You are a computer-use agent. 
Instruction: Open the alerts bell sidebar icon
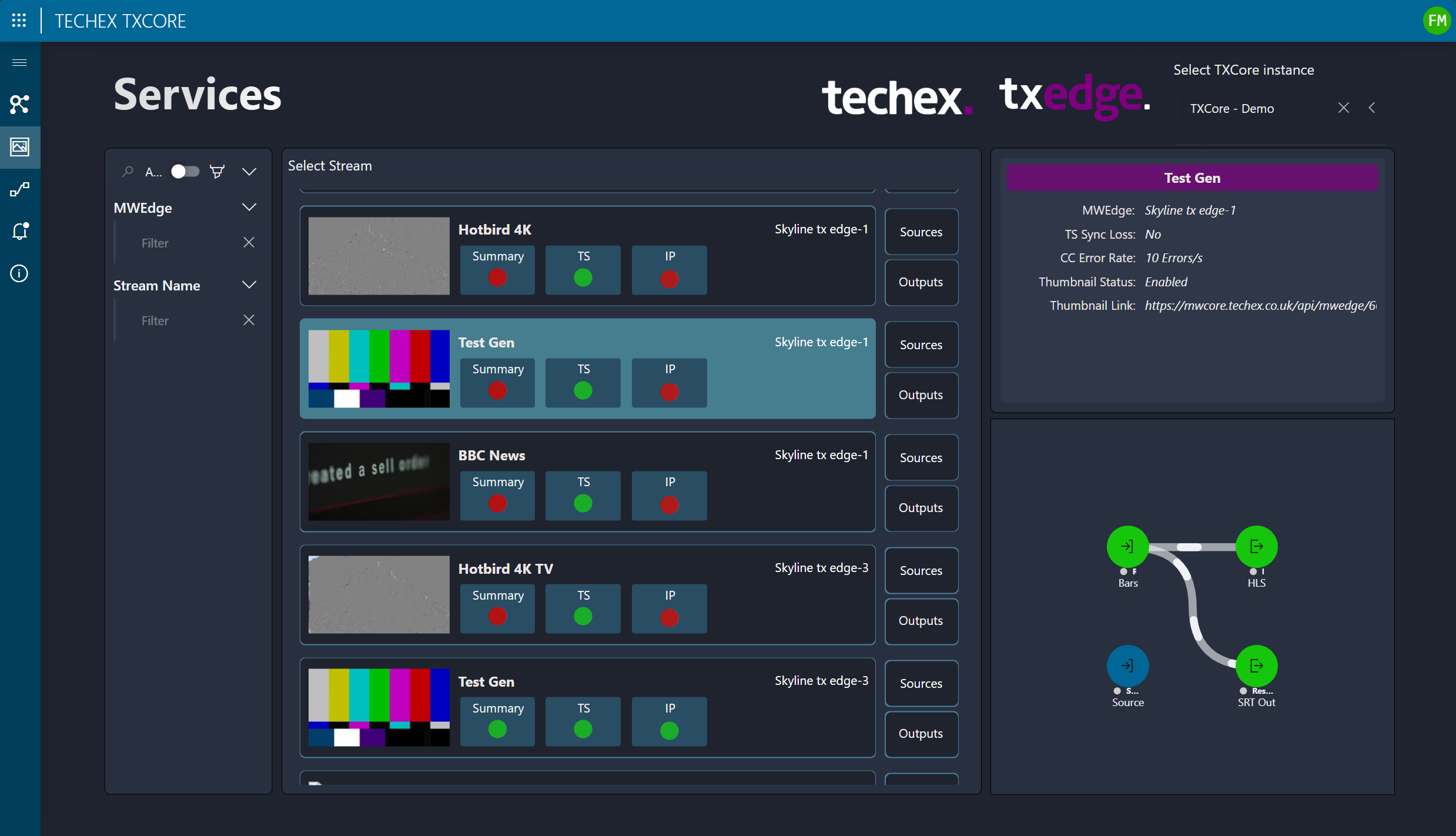tap(19, 231)
